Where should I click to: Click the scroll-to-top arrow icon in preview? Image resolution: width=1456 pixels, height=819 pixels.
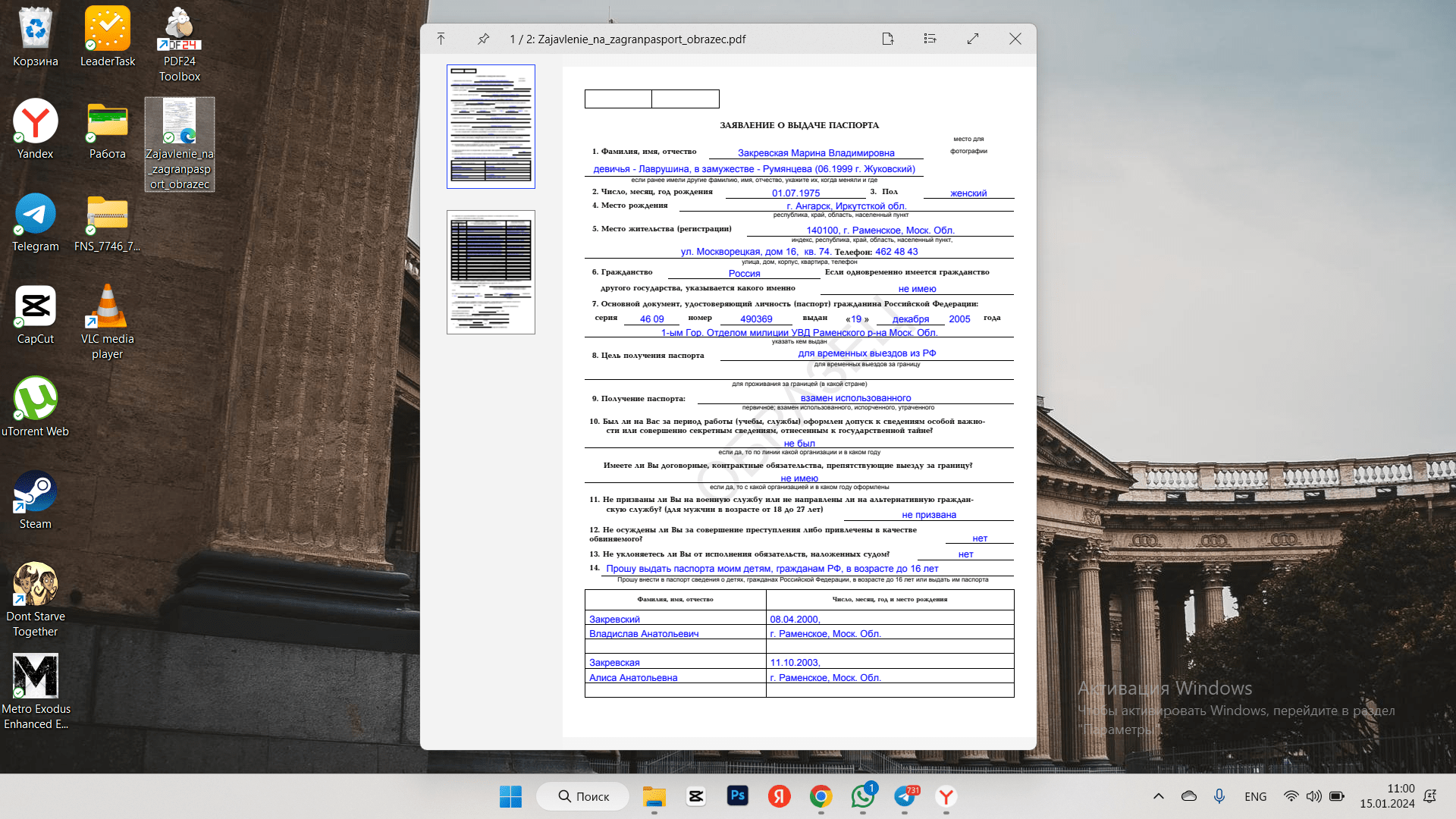441,39
